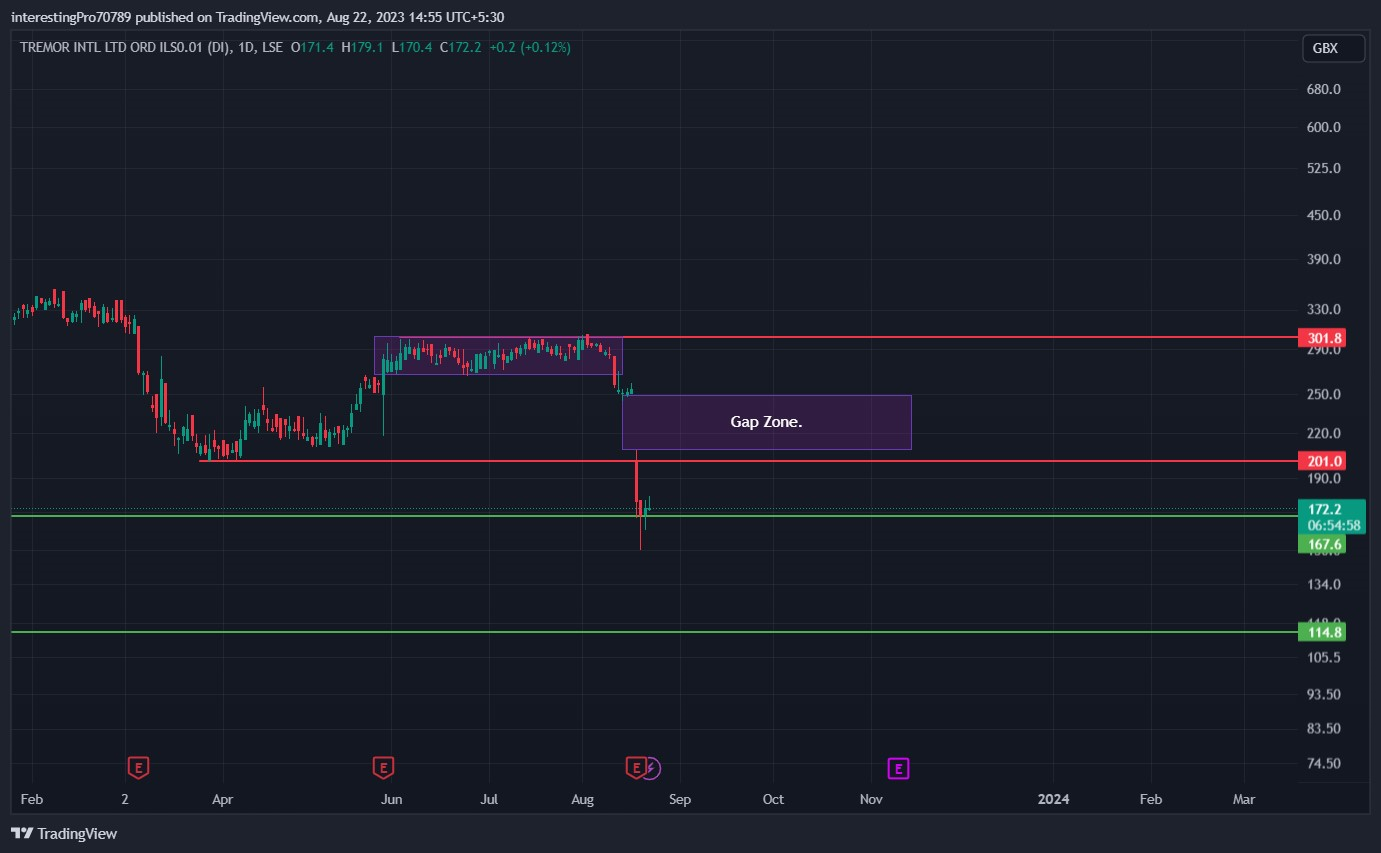The height and width of the screenshot is (853, 1381).
Task: Open the GBX currency selector
Action: (x=1334, y=48)
